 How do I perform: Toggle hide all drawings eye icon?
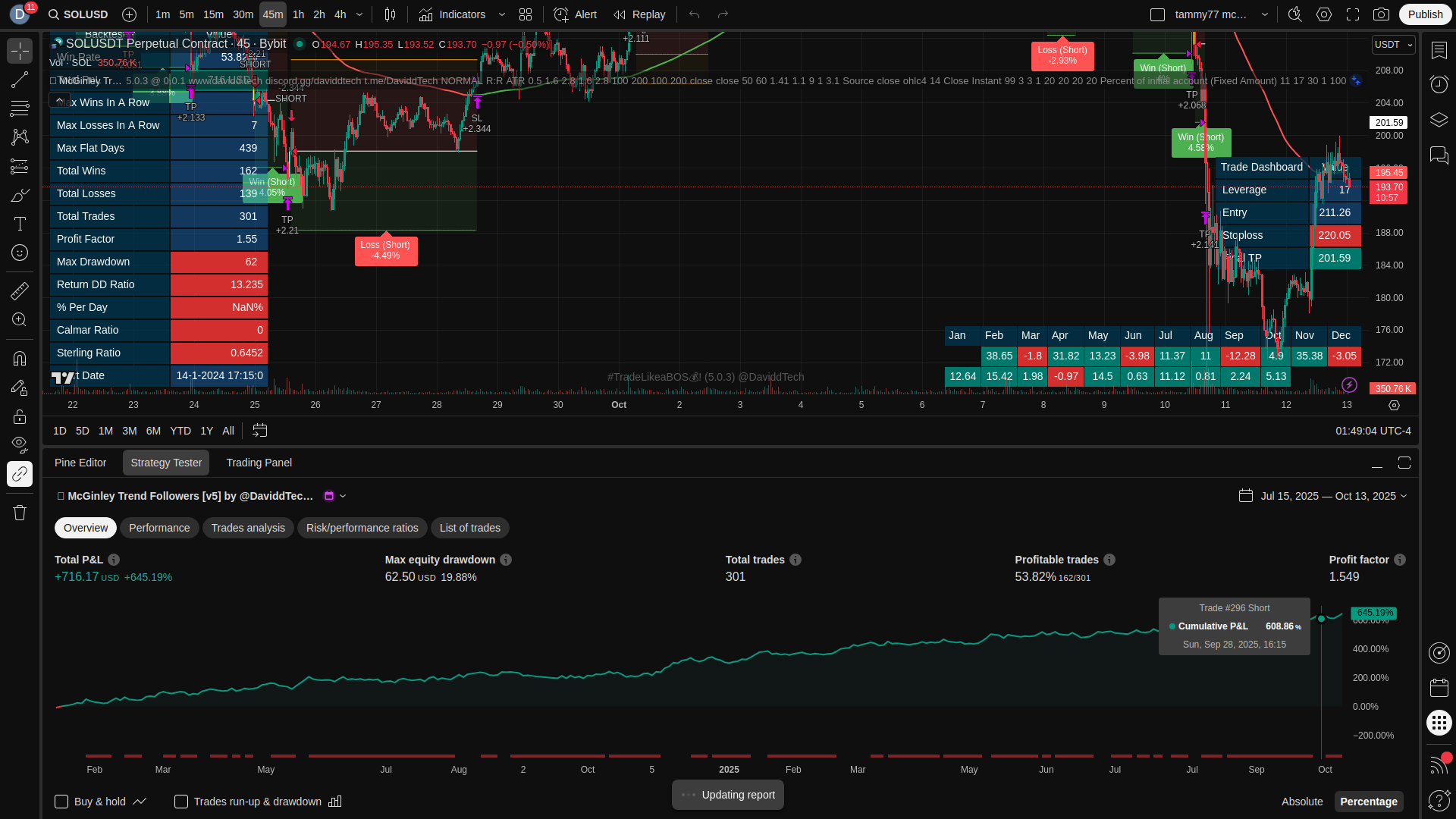(20, 444)
